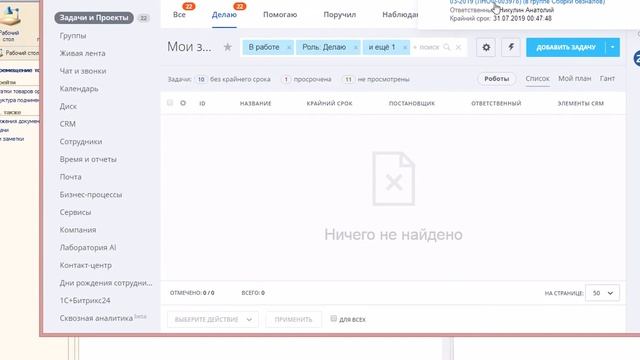Open 'Задачи и Проекты' in sidebar
Image resolution: width=640 pixels, height=360 pixels.
tap(94, 18)
